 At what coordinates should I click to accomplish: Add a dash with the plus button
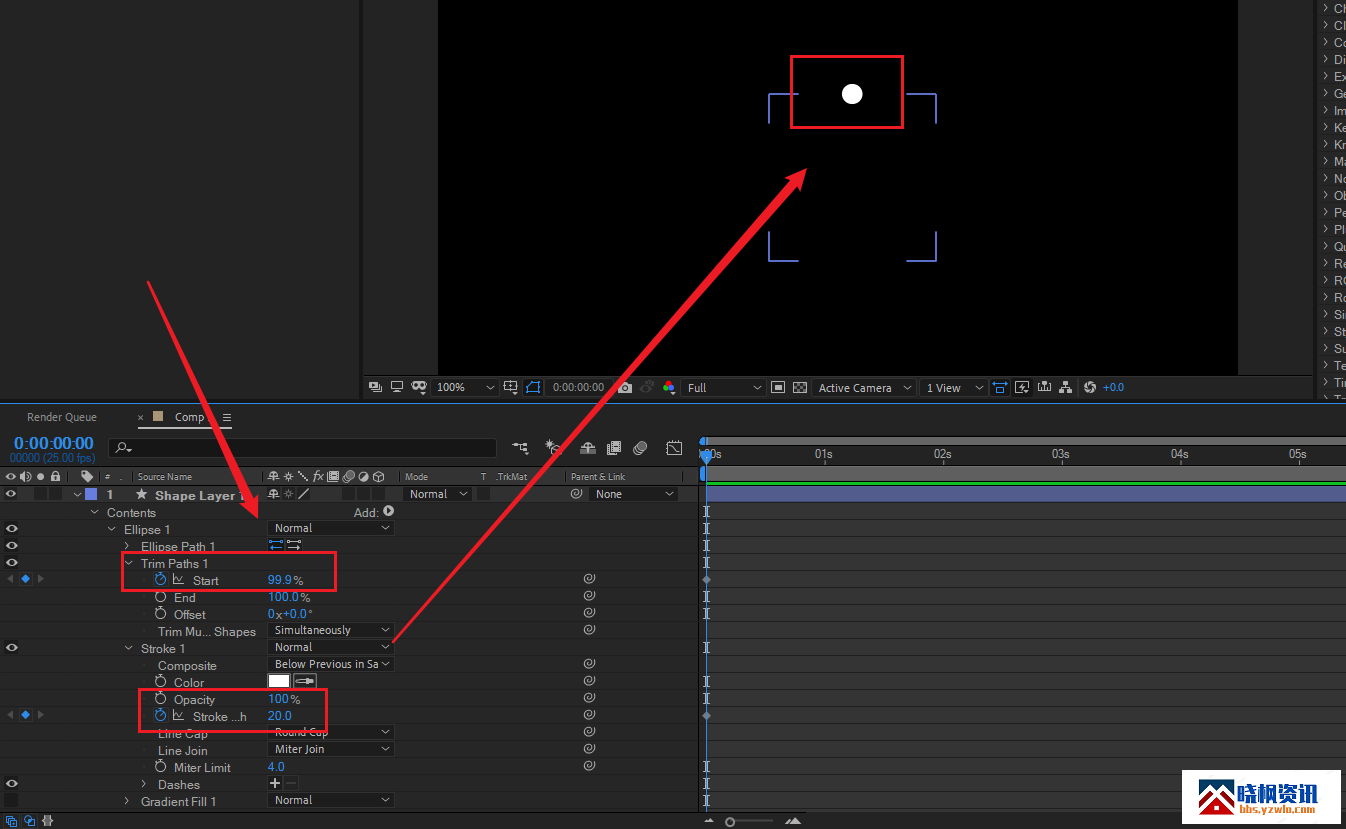[x=275, y=784]
